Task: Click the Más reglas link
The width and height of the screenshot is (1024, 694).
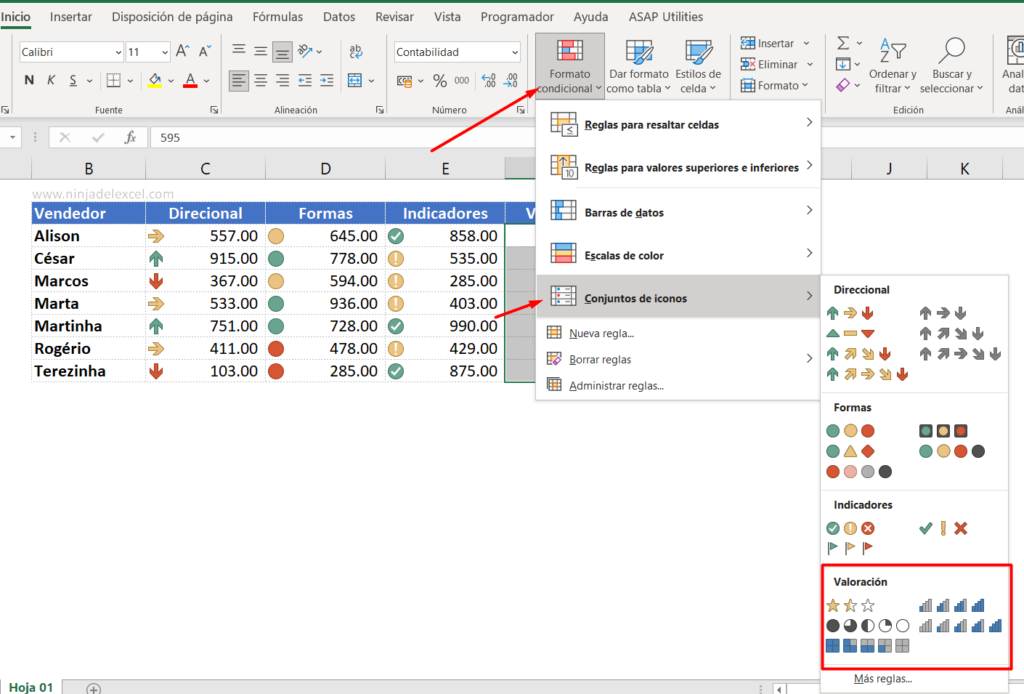Action: coord(882,678)
